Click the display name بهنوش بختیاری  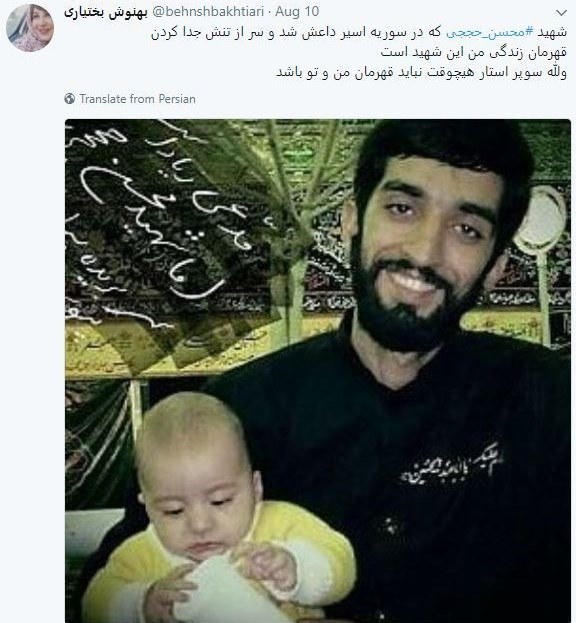point(106,12)
